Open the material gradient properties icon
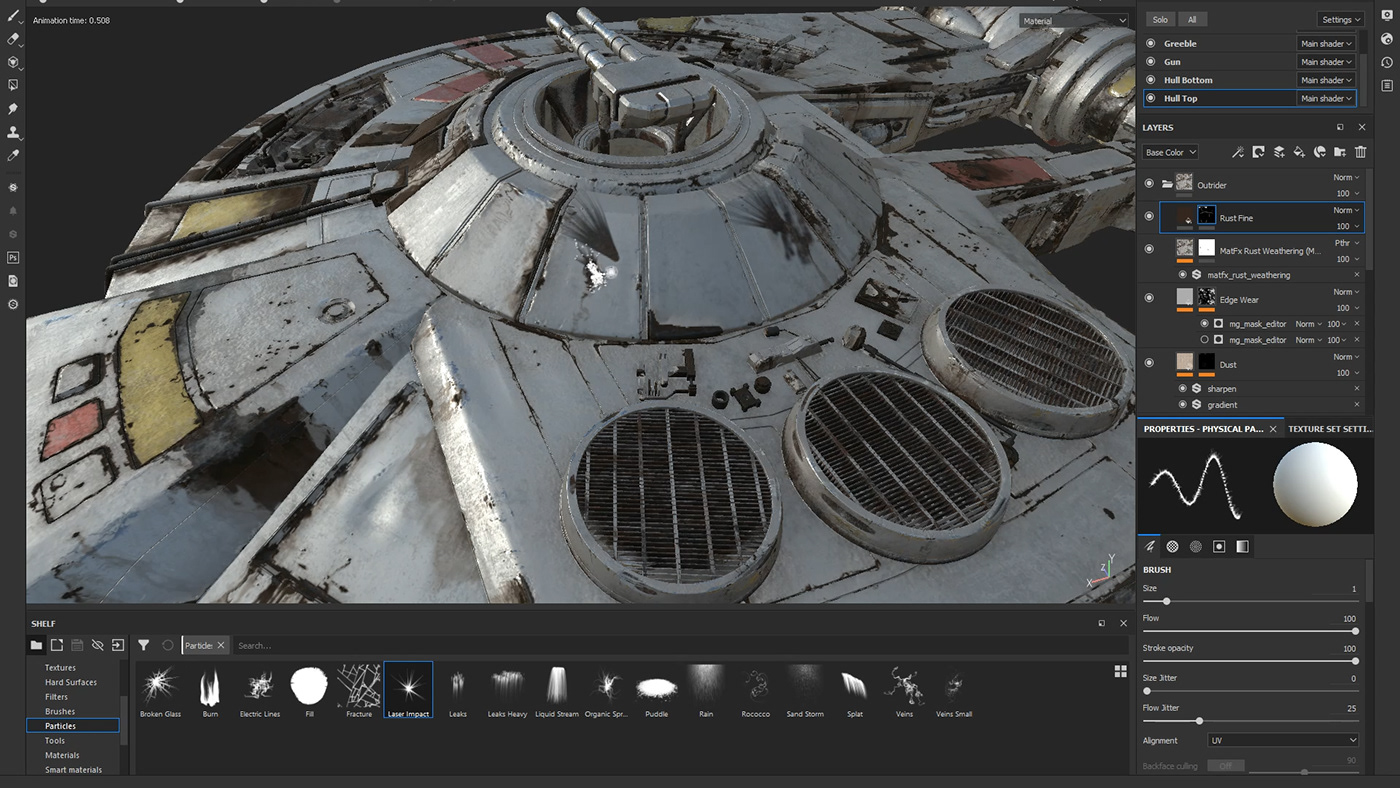Image resolution: width=1400 pixels, height=788 pixels. [x=1242, y=547]
